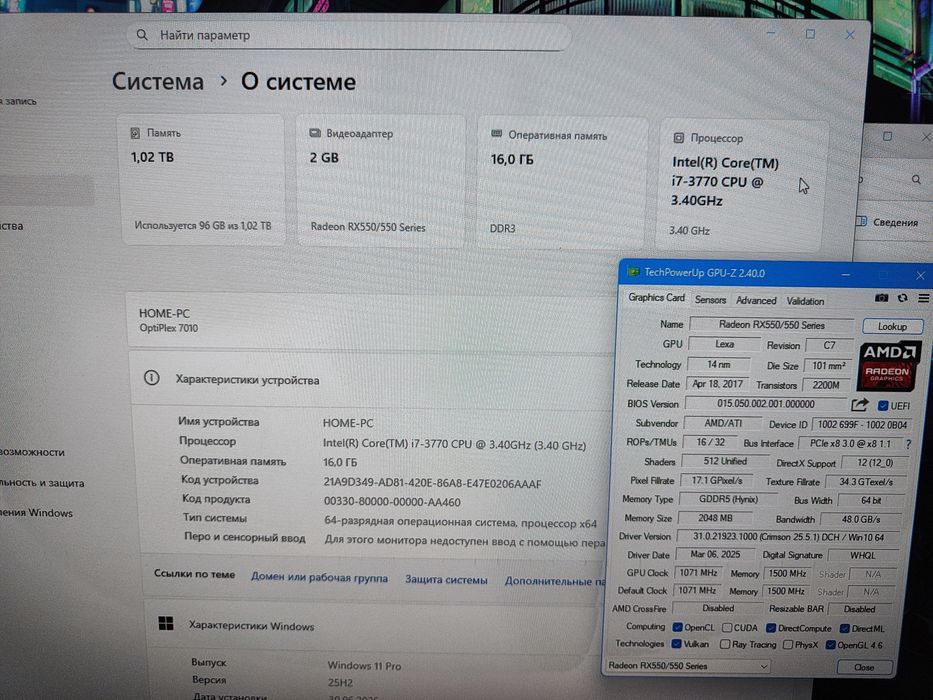The width and height of the screenshot is (933, 700).
Task: Click the Digital Signature WHQL field
Action: pyautogui.click(x=862, y=555)
